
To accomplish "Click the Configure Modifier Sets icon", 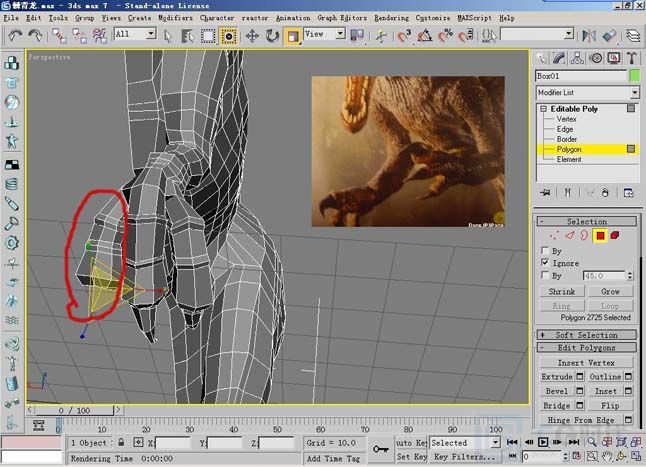I will 628,192.
